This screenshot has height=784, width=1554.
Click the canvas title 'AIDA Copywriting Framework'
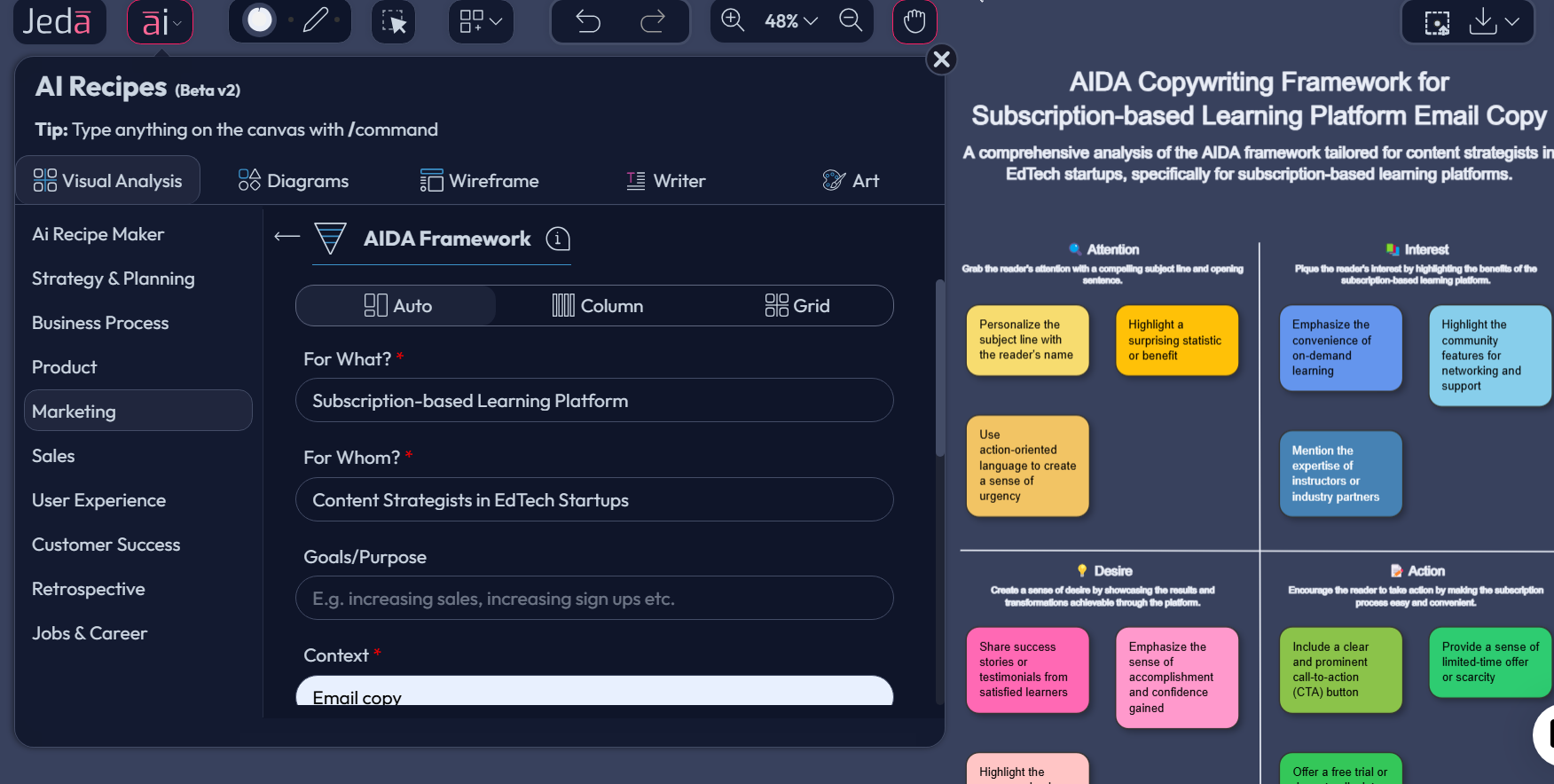1259,98
